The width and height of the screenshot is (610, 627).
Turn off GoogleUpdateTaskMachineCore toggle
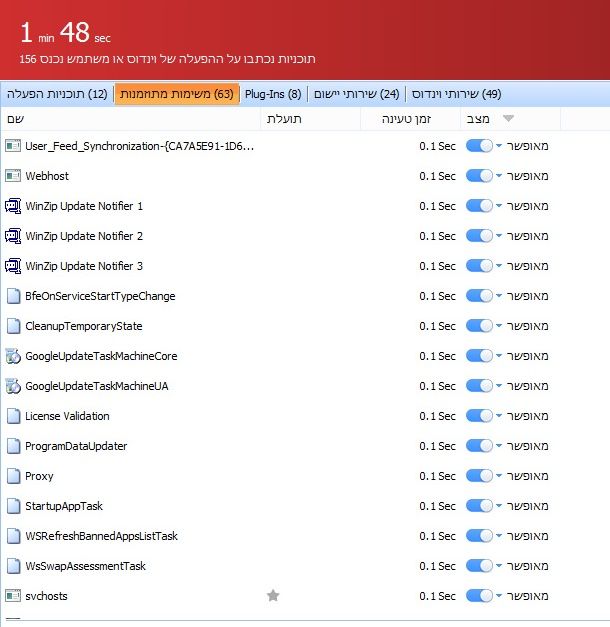coord(479,356)
